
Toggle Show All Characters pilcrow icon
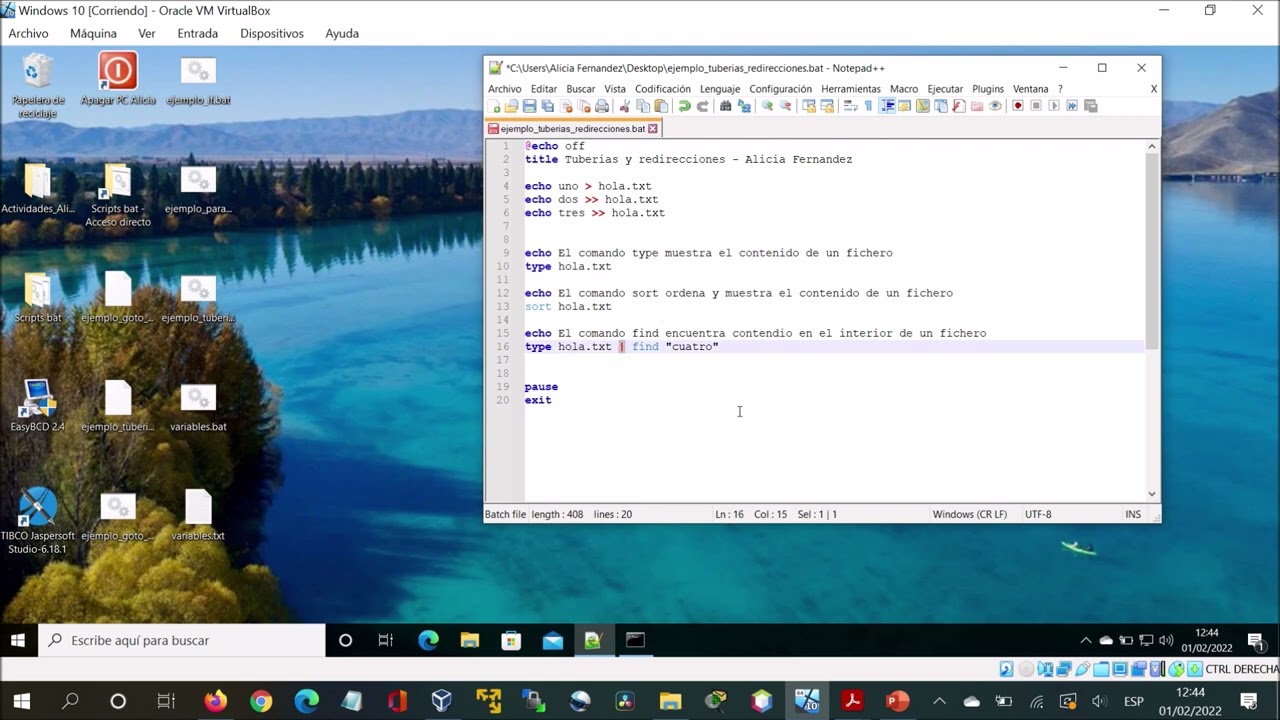(x=868, y=106)
